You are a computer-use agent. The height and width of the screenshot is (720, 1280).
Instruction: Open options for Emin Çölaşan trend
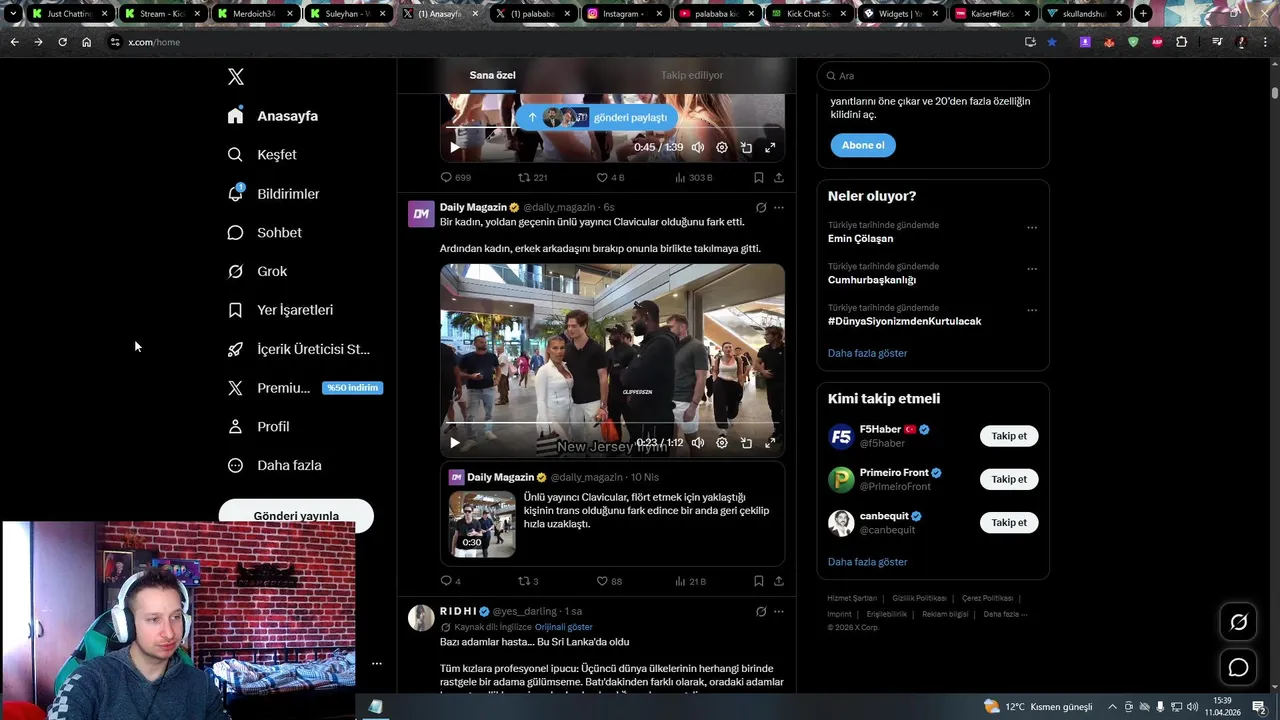tap(1032, 227)
